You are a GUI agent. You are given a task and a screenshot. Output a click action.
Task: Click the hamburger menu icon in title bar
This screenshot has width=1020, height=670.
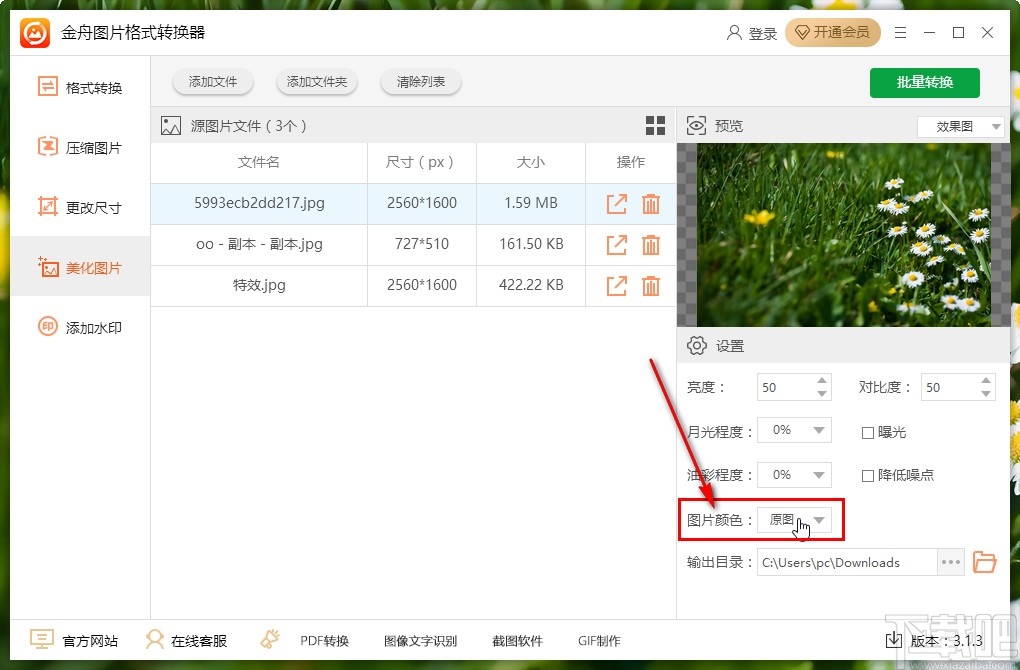tap(900, 33)
